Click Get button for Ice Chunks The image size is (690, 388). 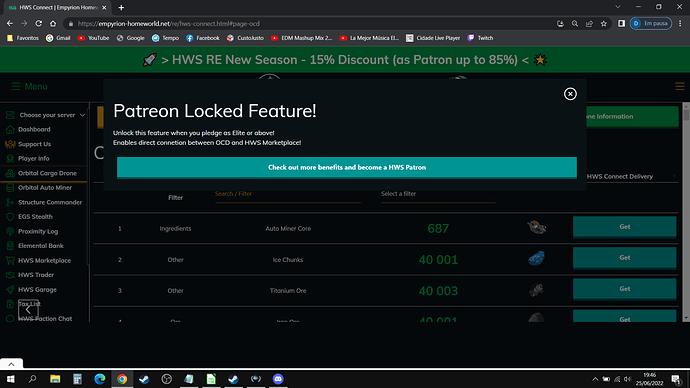[624, 258]
